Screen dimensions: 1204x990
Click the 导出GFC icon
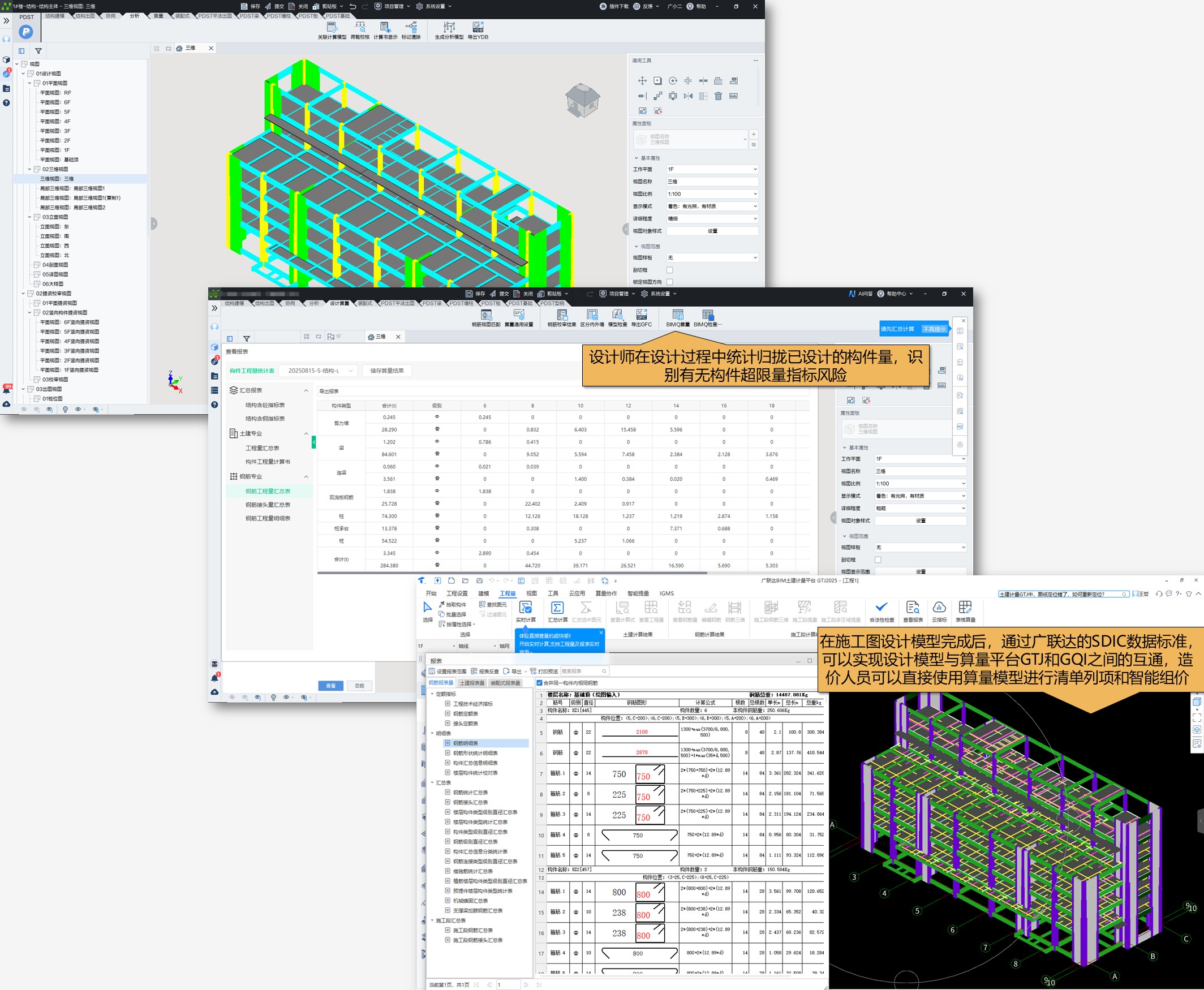(x=641, y=315)
